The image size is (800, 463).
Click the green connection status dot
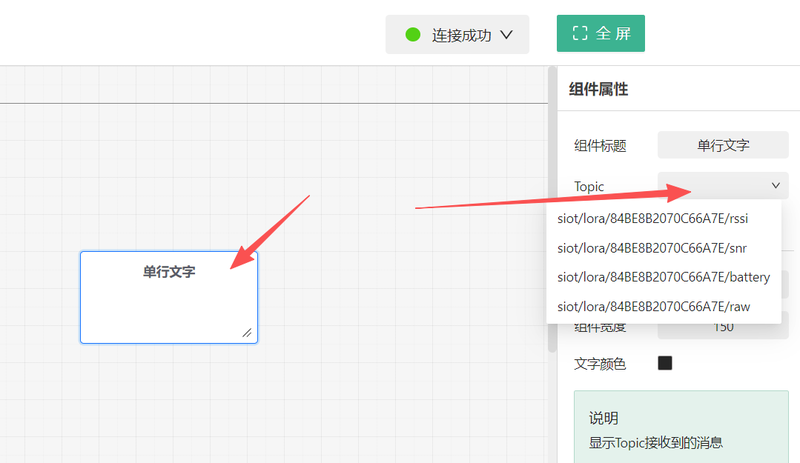[413, 35]
